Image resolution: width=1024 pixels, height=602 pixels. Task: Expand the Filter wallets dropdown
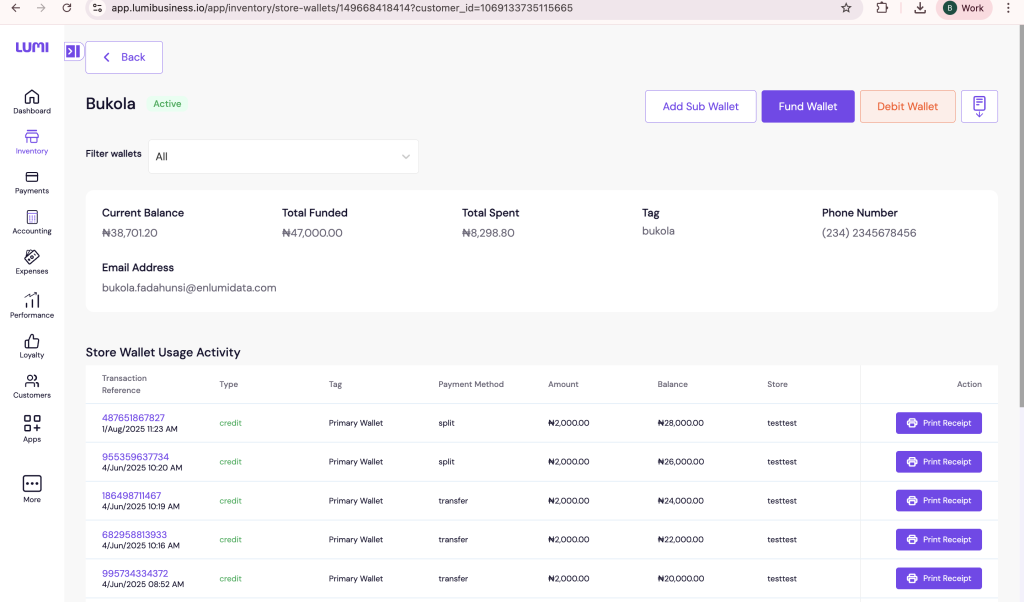pyautogui.click(x=283, y=157)
